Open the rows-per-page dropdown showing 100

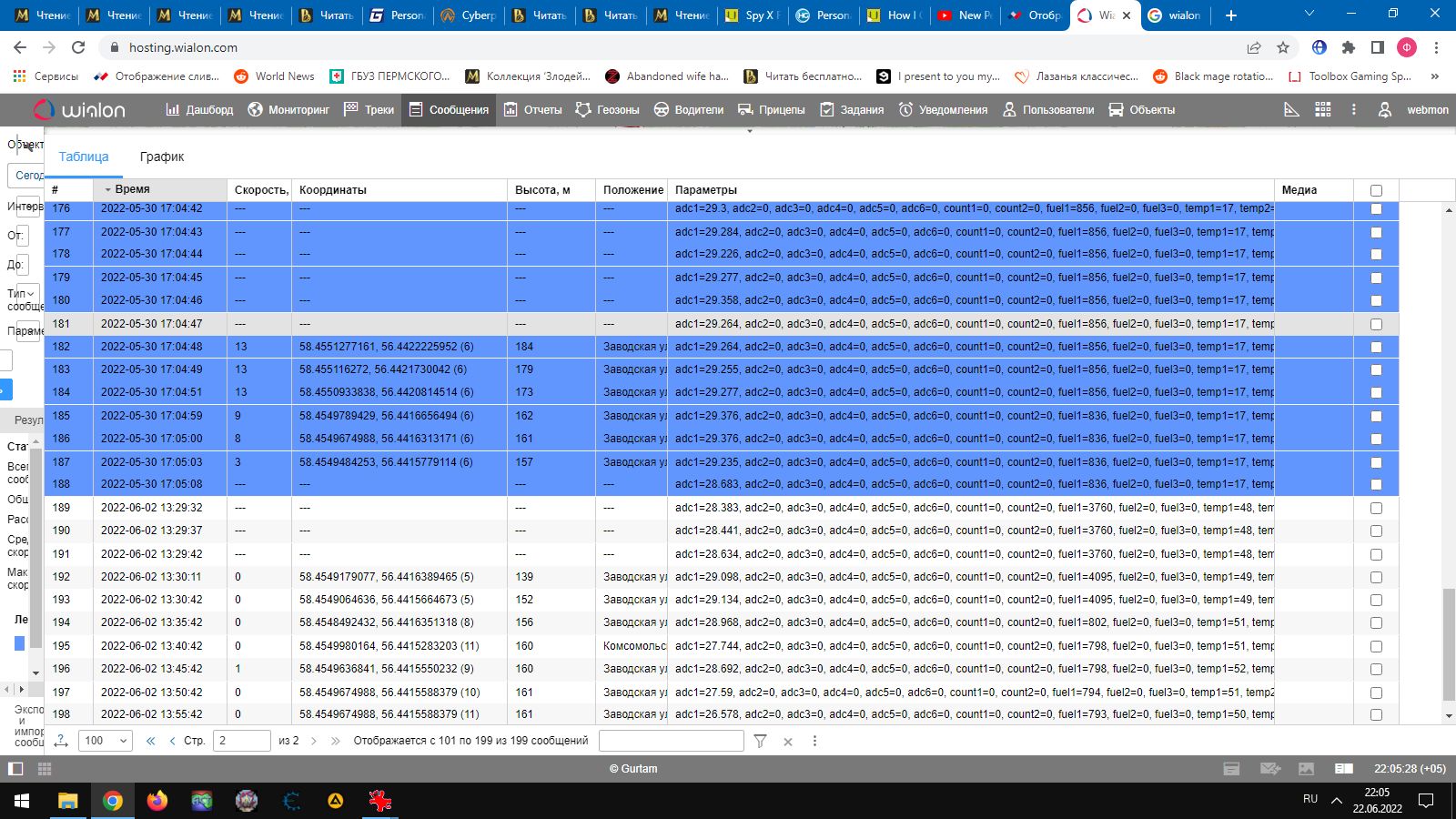pyautogui.click(x=106, y=741)
